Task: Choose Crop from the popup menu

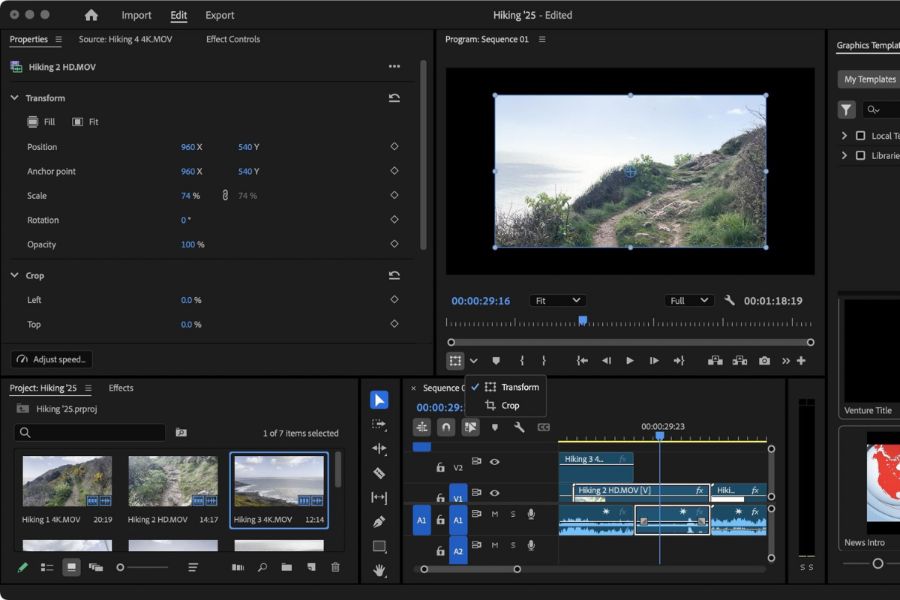Action: 510,405
